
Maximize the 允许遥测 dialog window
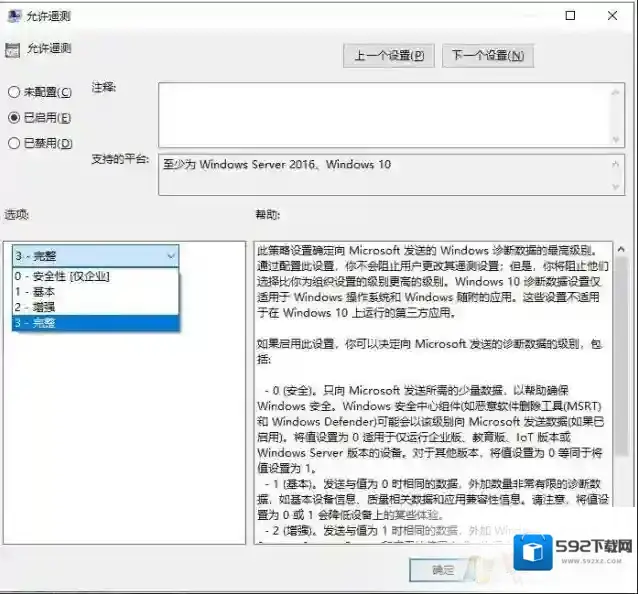pos(570,16)
